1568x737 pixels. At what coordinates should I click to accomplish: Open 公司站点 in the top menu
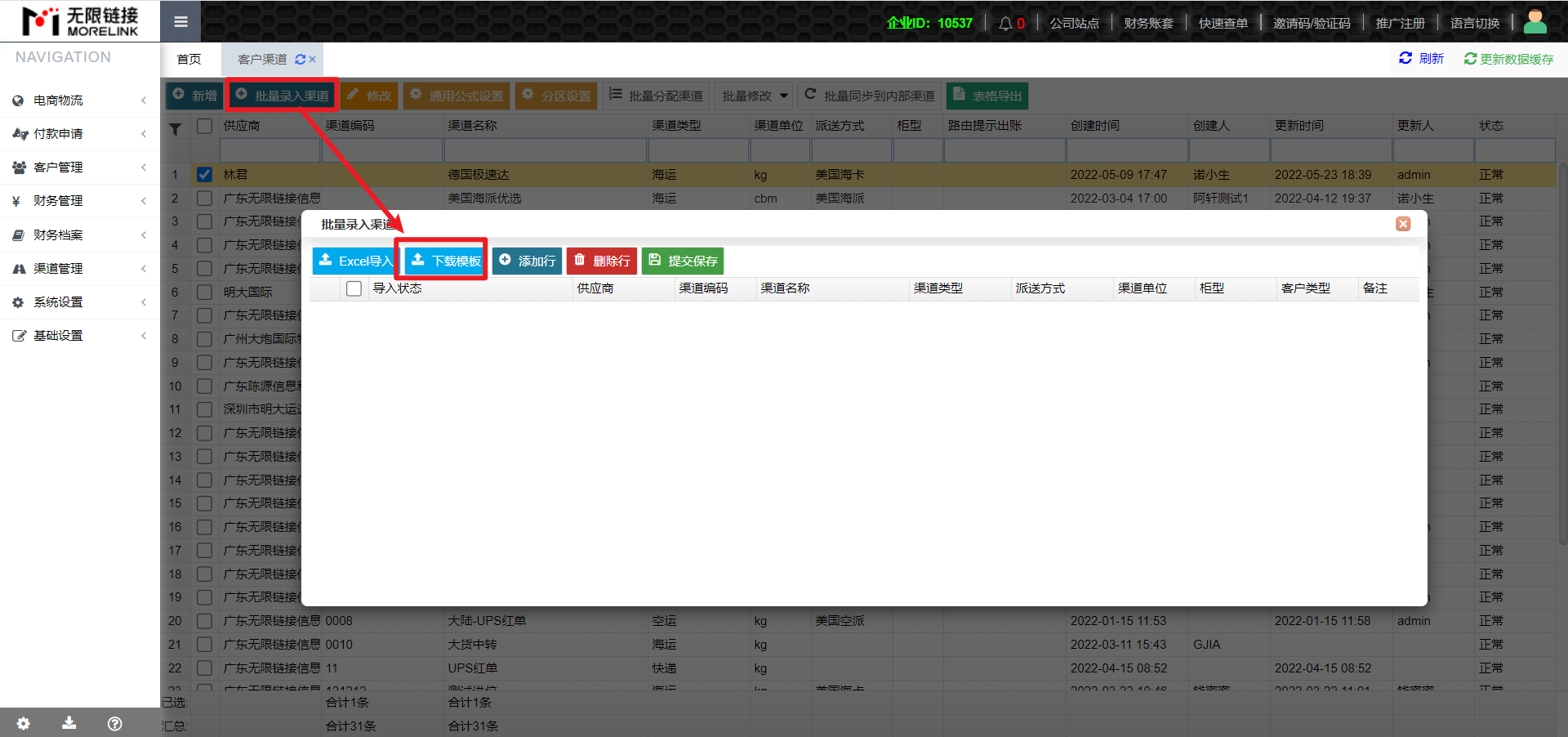point(1074,23)
